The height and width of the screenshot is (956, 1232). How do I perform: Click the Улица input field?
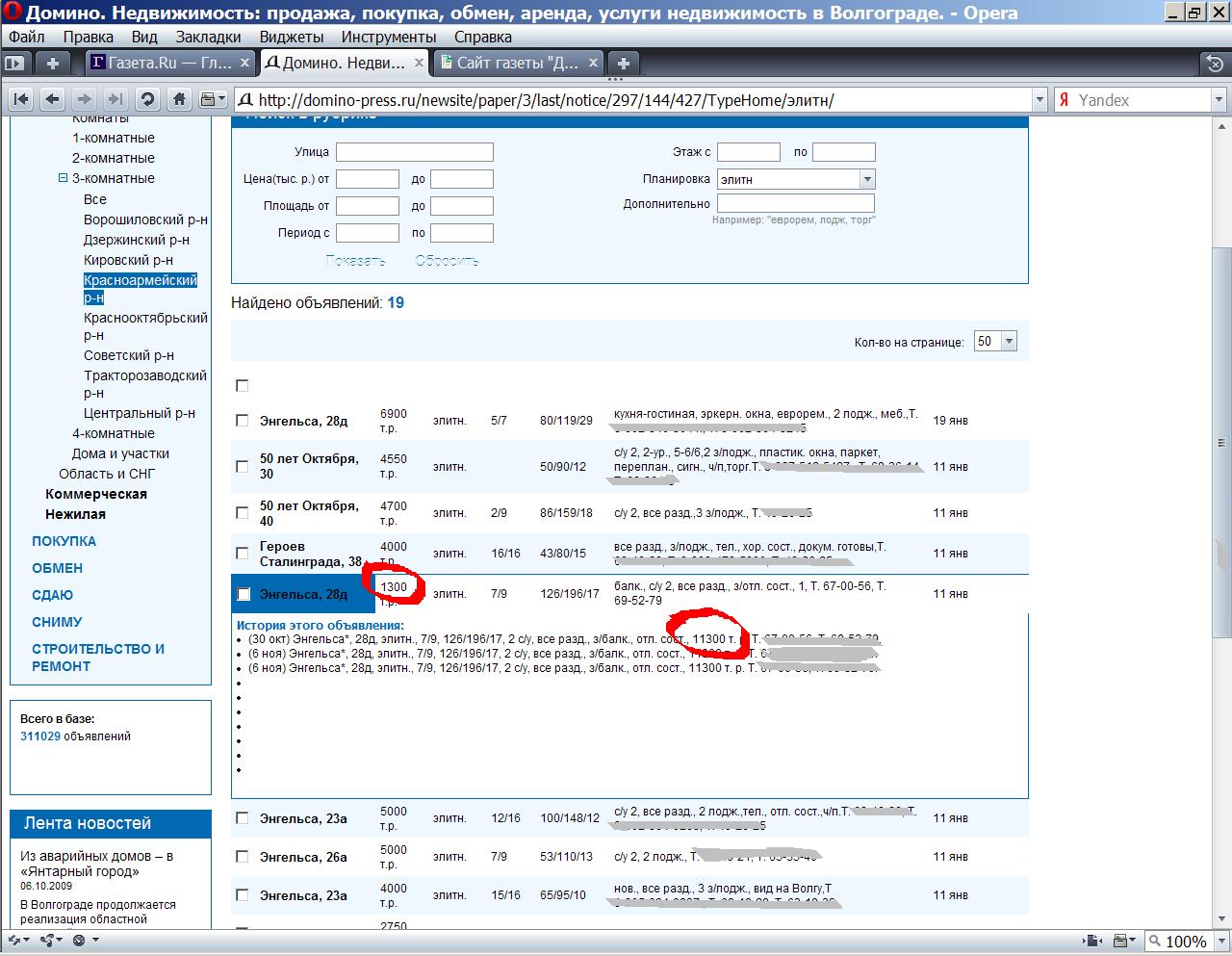(x=414, y=152)
